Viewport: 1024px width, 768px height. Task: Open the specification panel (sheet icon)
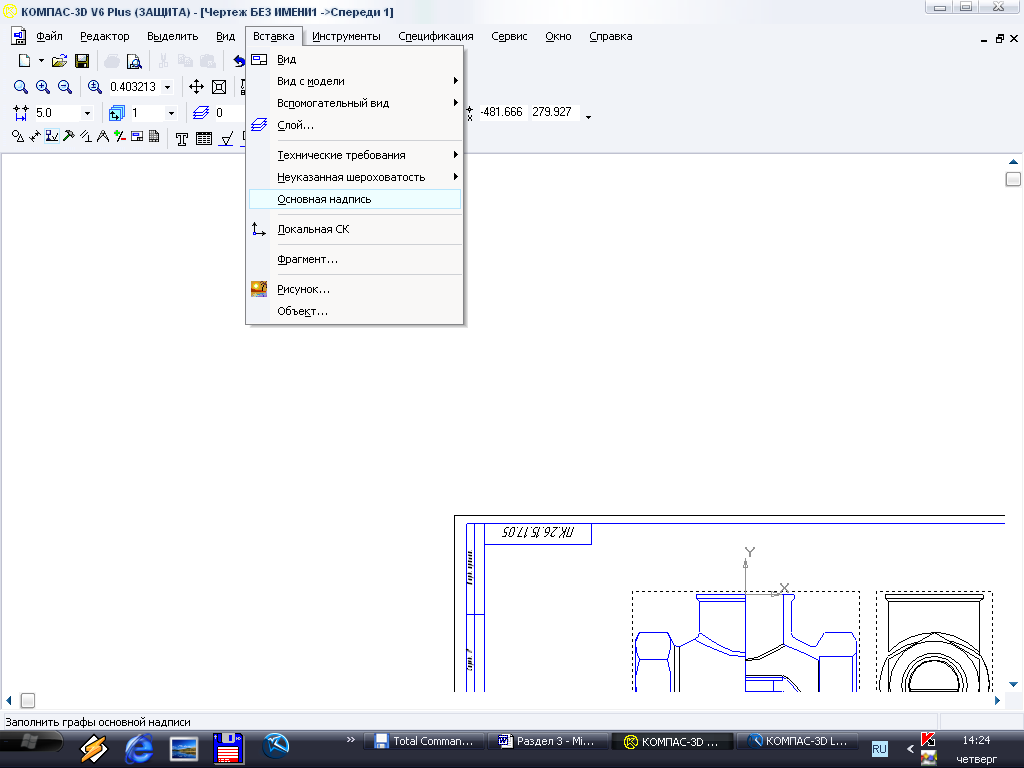click(x=154, y=136)
